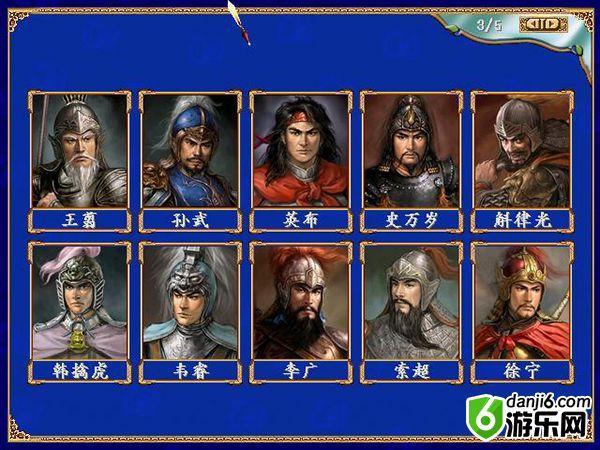Select the portrait of 王翦

point(80,150)
